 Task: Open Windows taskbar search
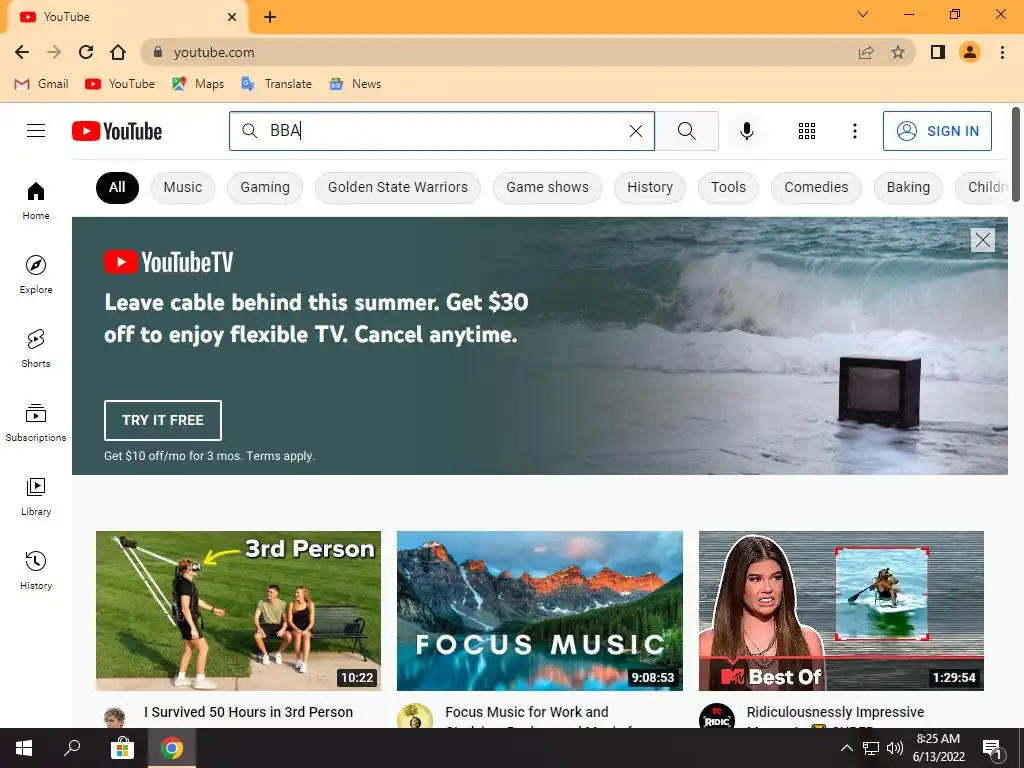coord(72,748)
